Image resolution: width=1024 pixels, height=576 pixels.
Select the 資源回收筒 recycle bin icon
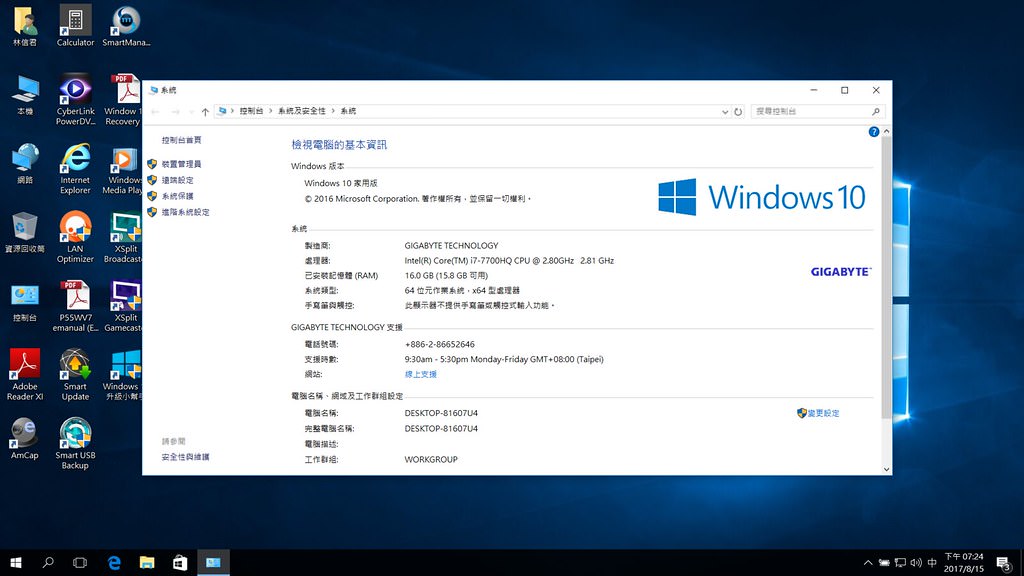coord(25,232)
